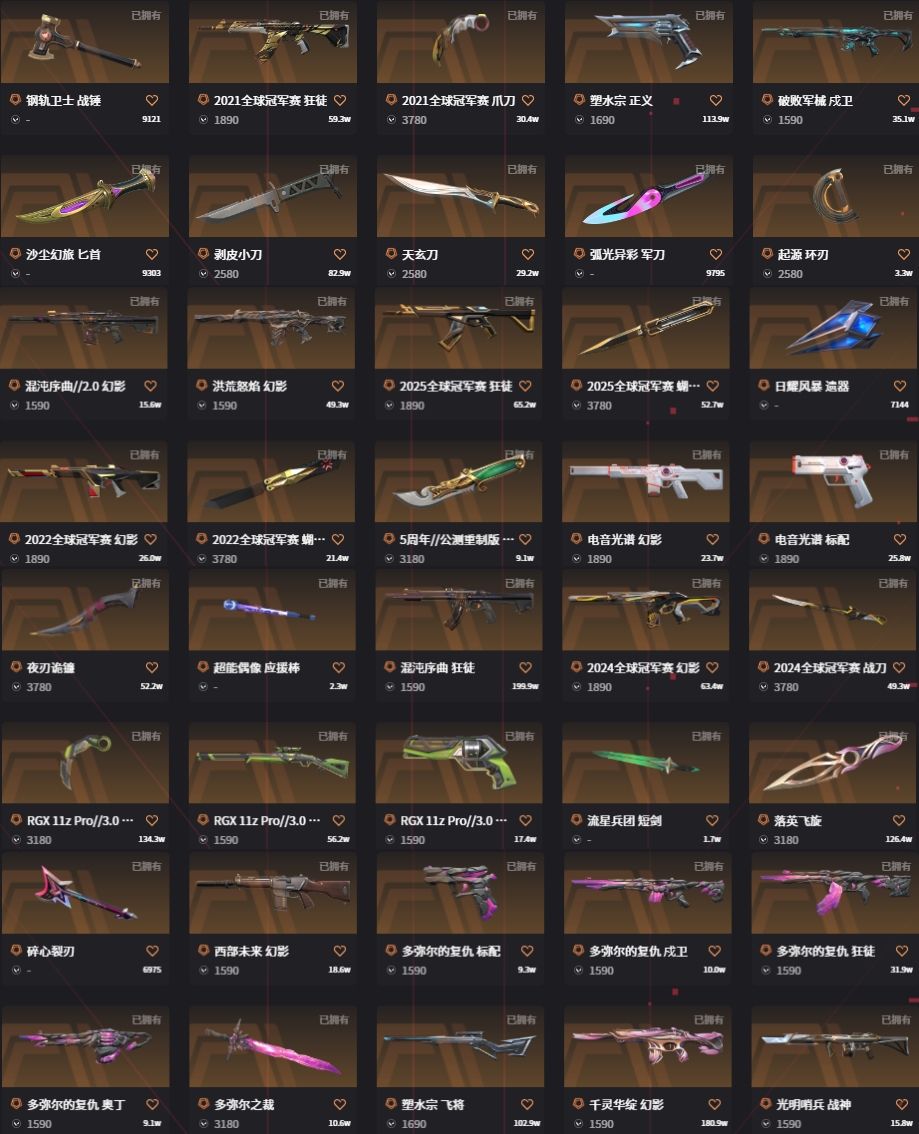Click the 已拥有 tag on 破败军械 戍卫 card
Screen dimensions: 919x1134
coord(897,15)
